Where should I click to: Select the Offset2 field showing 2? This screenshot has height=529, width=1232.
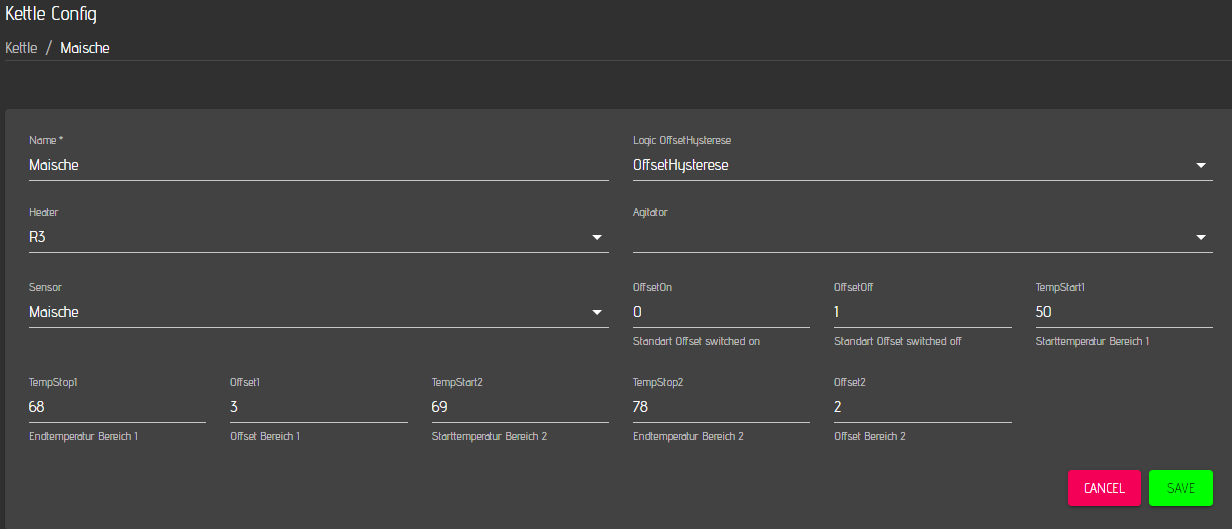[922, 408]
